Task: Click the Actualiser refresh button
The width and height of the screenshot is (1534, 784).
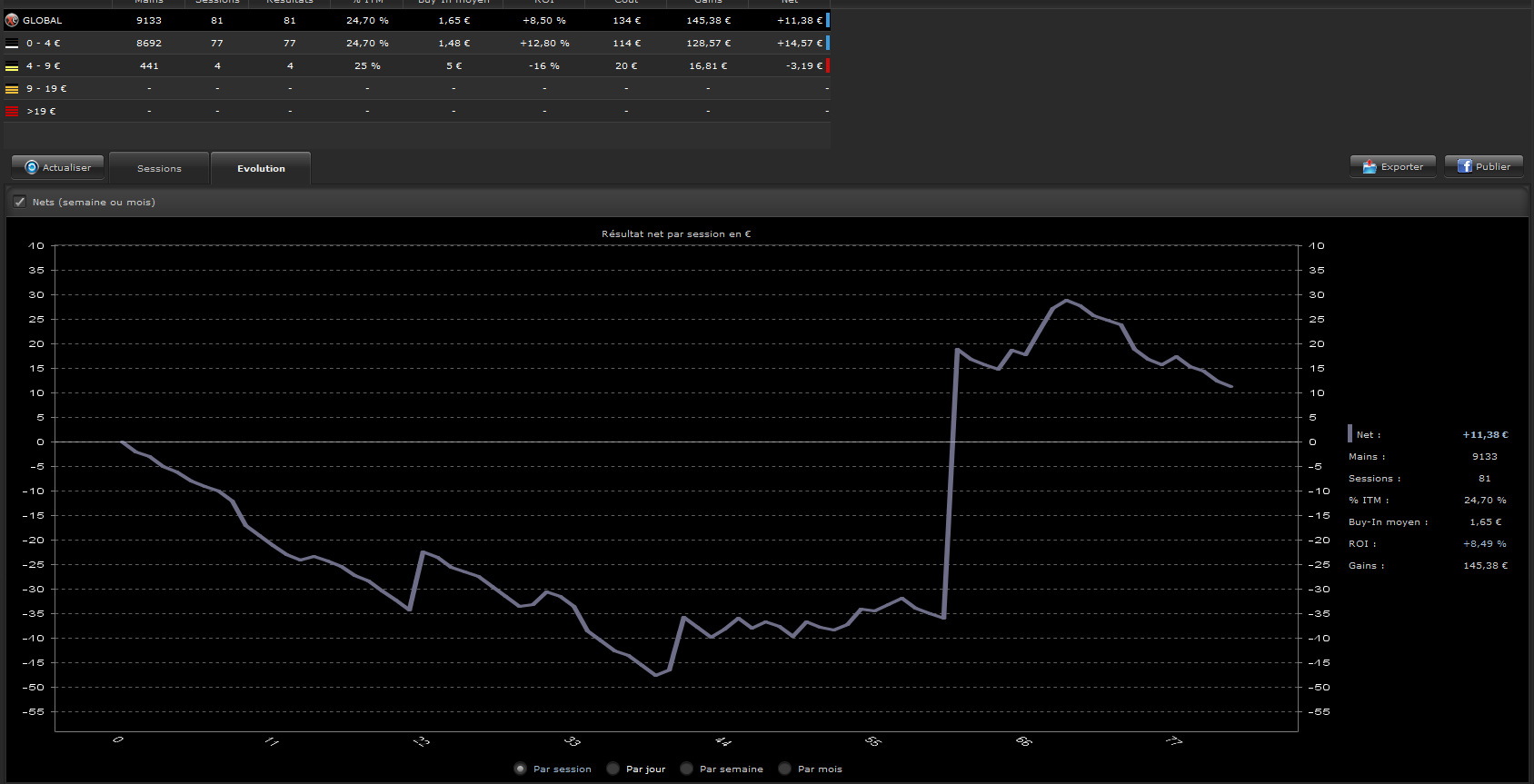Action: (58, 167)
